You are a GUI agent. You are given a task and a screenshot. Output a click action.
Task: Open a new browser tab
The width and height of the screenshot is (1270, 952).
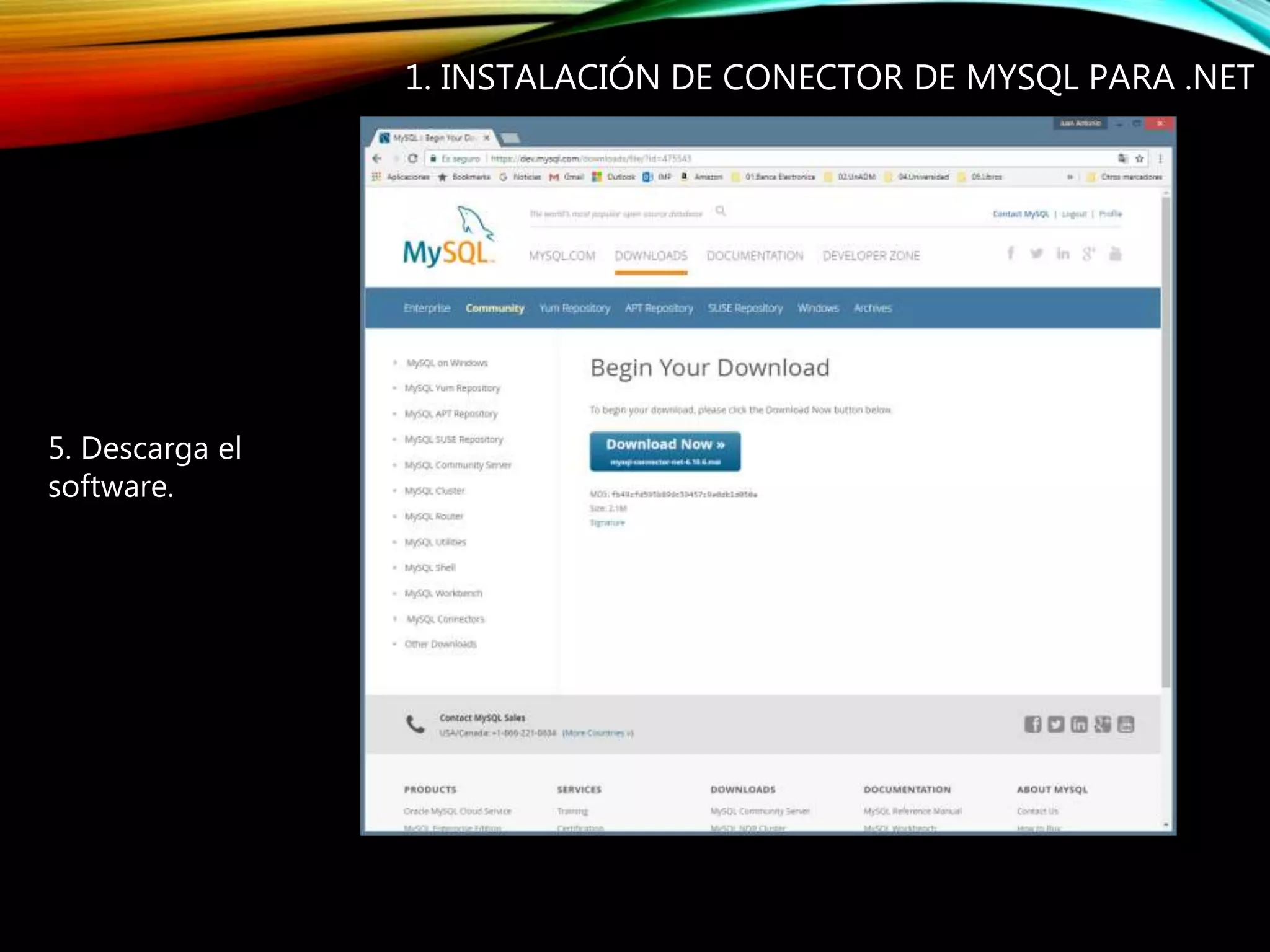pyautogui.click(x=510, y=138)
